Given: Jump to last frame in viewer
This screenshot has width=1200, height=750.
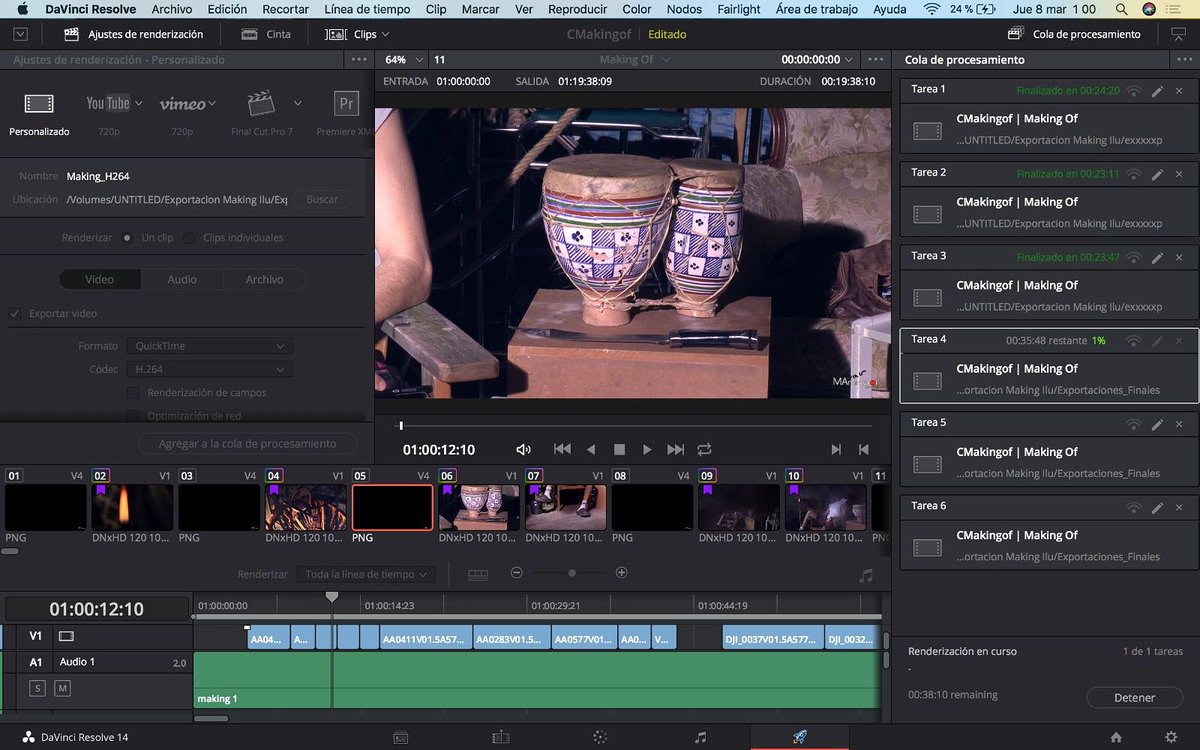Looking at the screenshot, I should (x=676, y=450).
